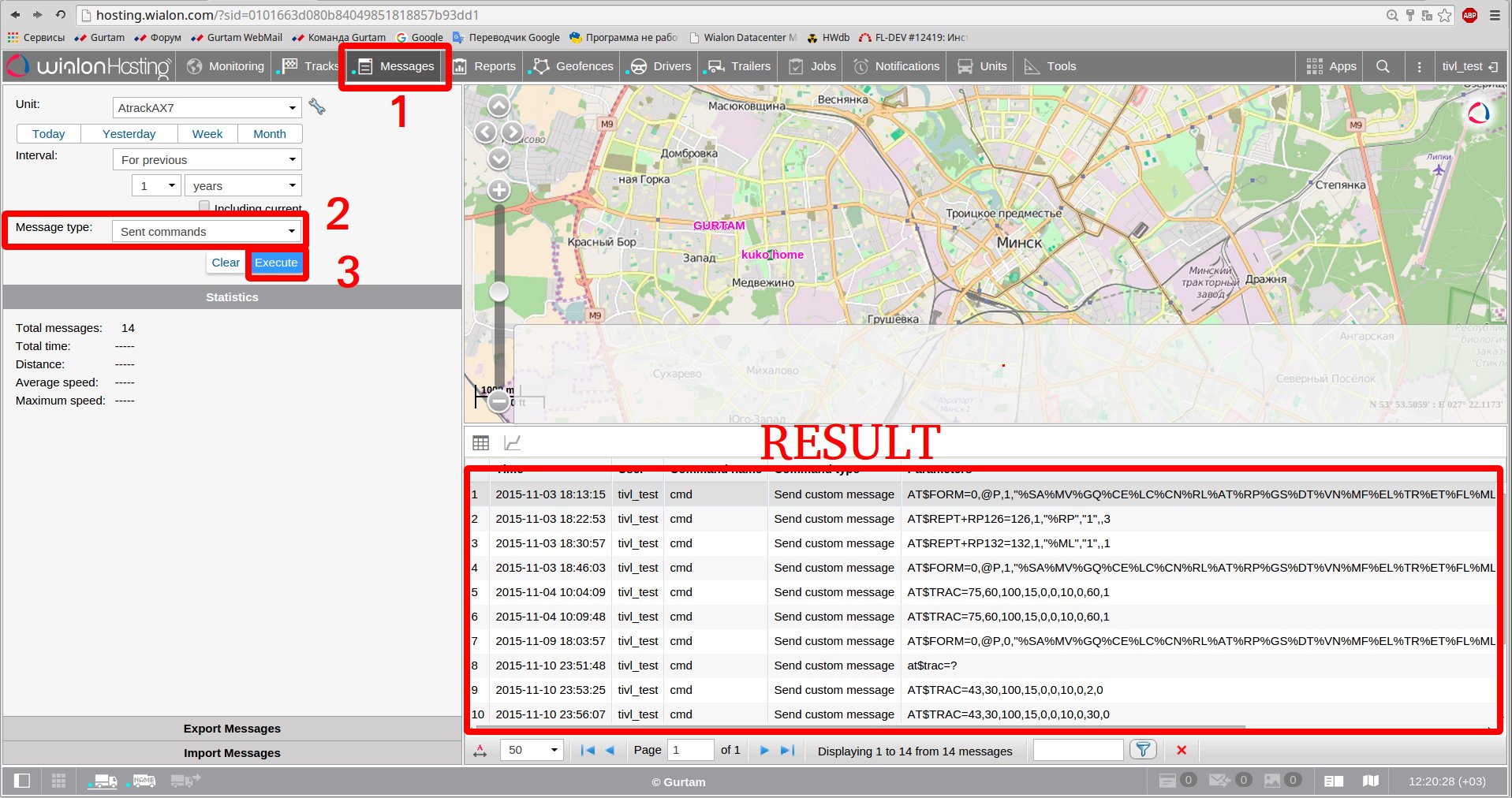
Task: Enable the Including current checkbox
Action: (x=204, y=207)
